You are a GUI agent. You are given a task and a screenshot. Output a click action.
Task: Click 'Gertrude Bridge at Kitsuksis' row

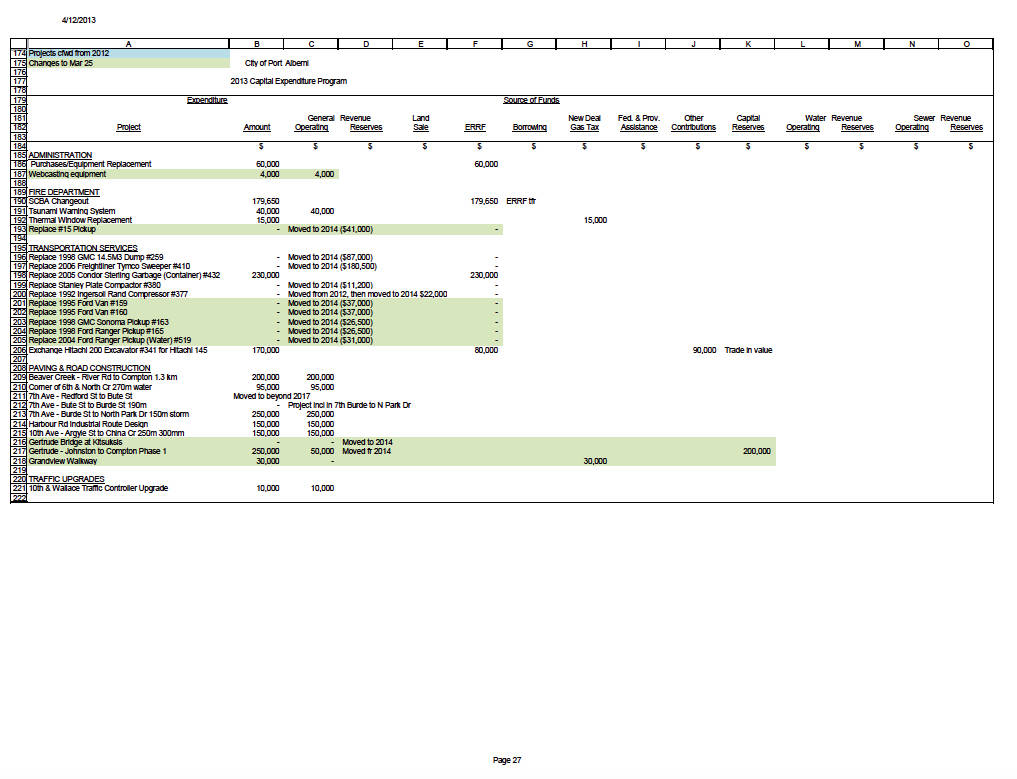coord(75,442)
